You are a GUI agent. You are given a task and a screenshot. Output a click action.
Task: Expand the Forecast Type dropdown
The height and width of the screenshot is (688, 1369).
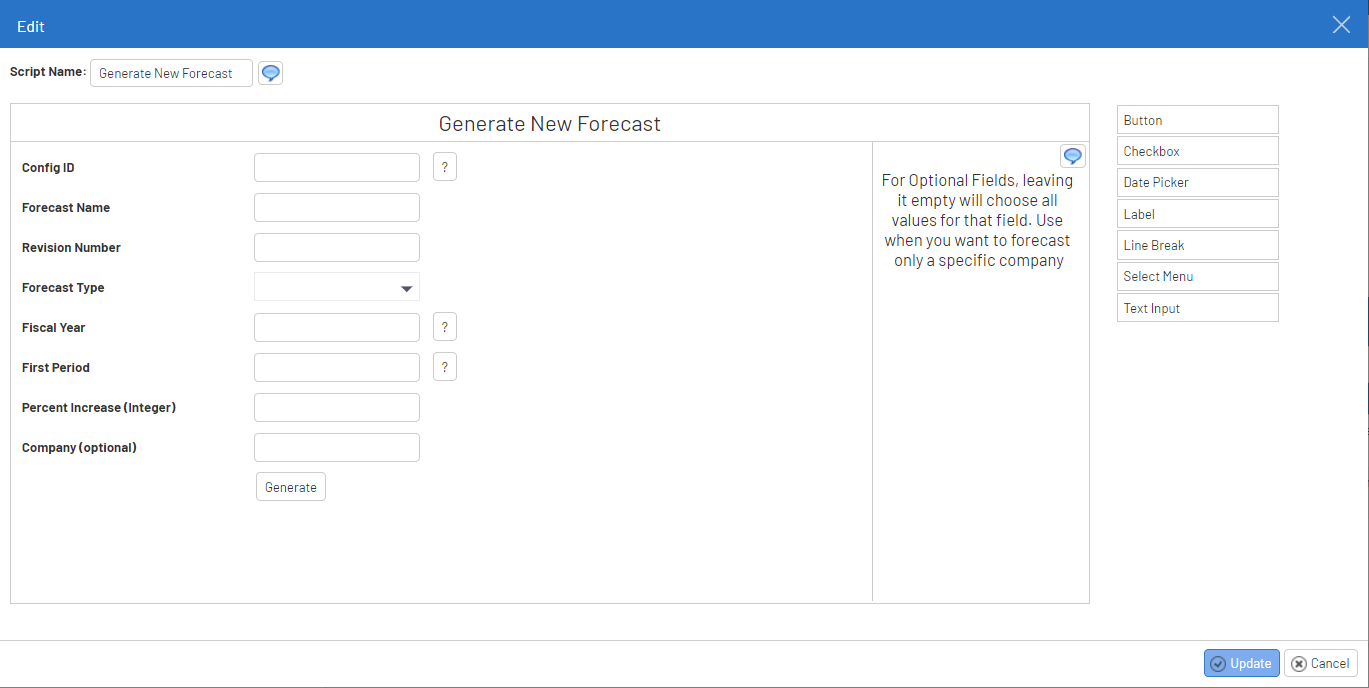click(337, 288)
